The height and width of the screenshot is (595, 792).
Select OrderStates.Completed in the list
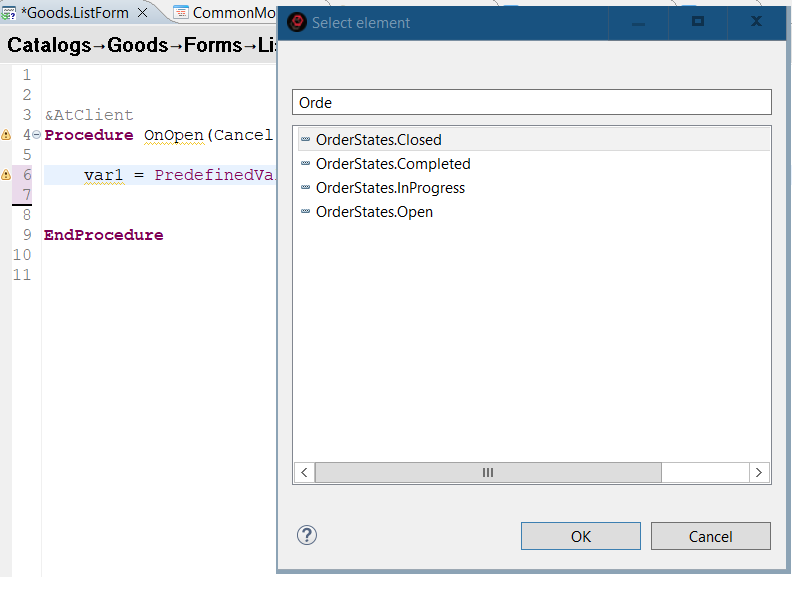pyautogui.click(x=392, y=164)
